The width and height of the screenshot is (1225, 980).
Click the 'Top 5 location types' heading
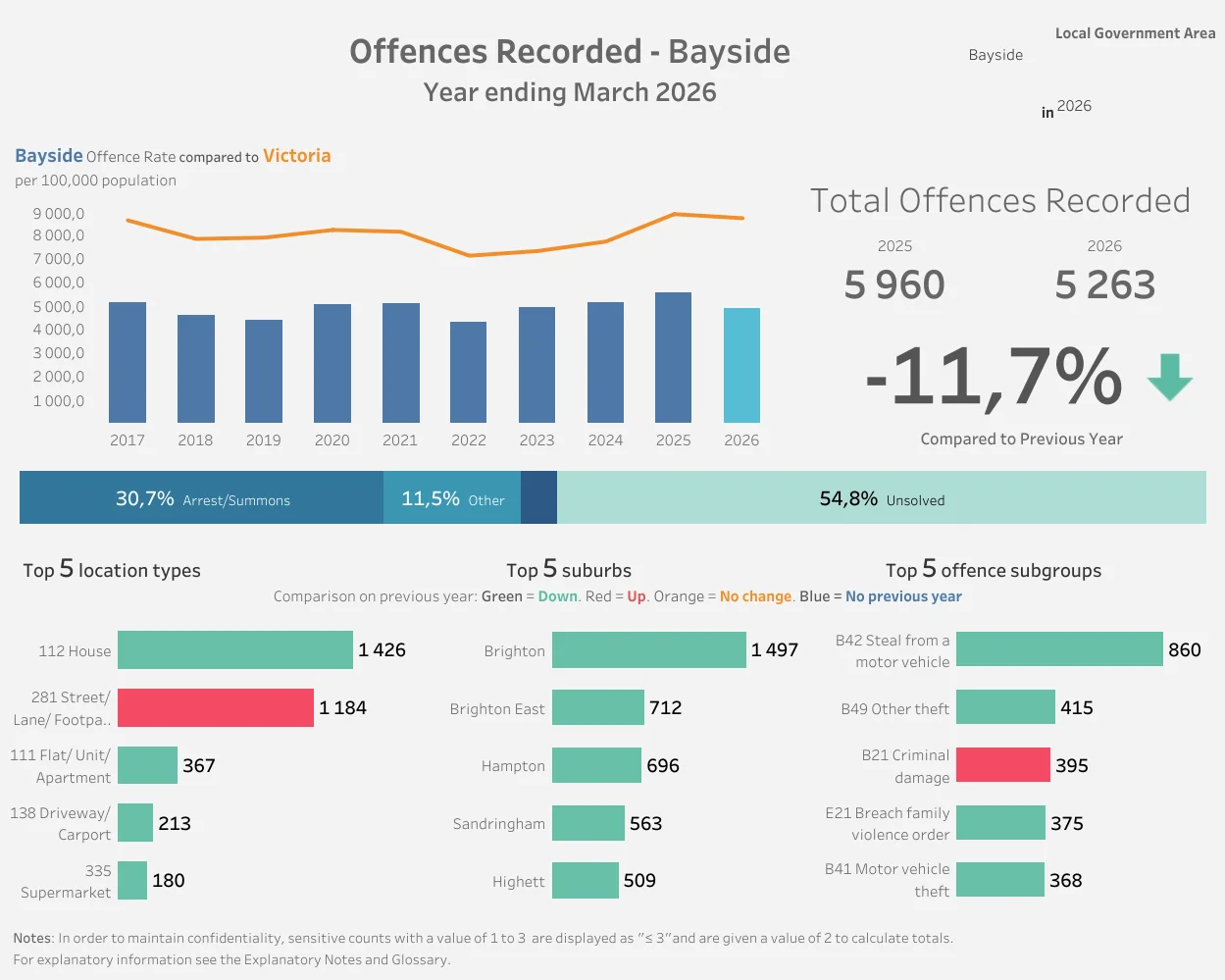(112, 569)
